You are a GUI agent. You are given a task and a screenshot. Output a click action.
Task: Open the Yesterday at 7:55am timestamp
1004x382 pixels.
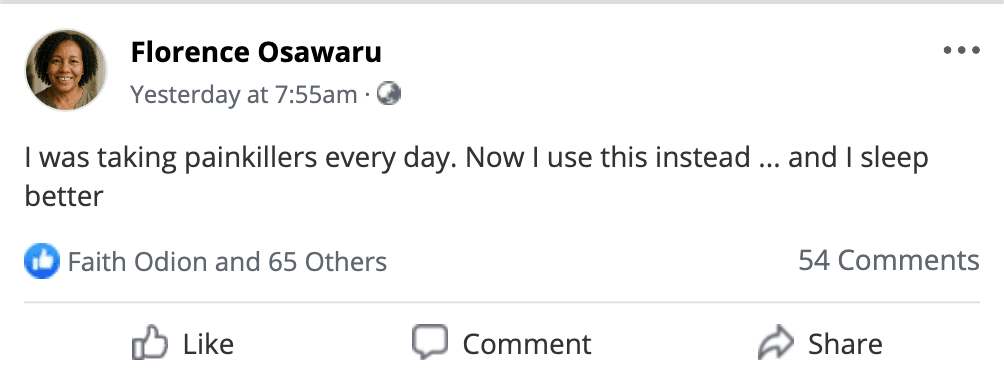coord(244,95)
